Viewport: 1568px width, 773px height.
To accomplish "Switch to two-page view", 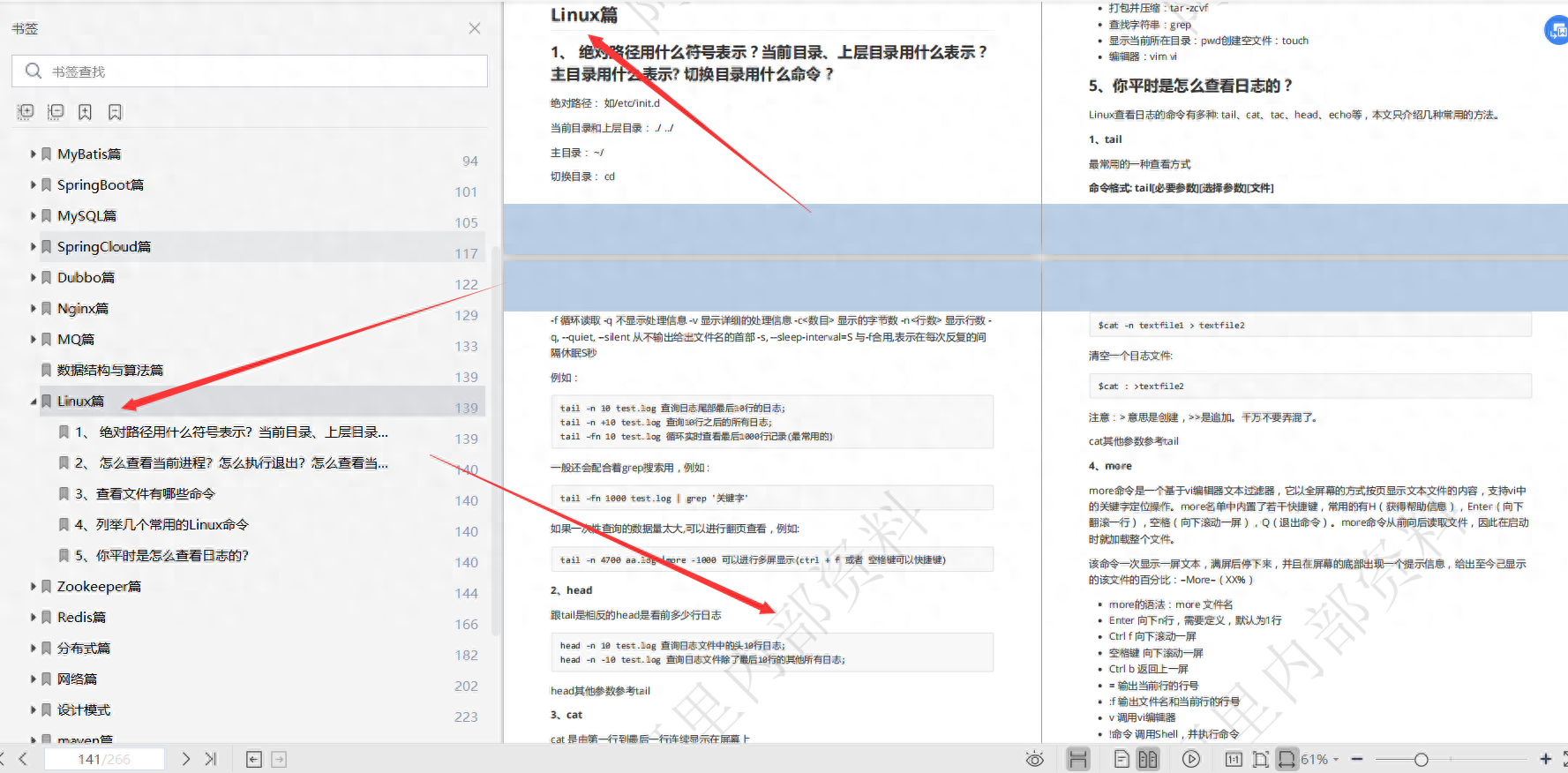I will coord(1148,759).
